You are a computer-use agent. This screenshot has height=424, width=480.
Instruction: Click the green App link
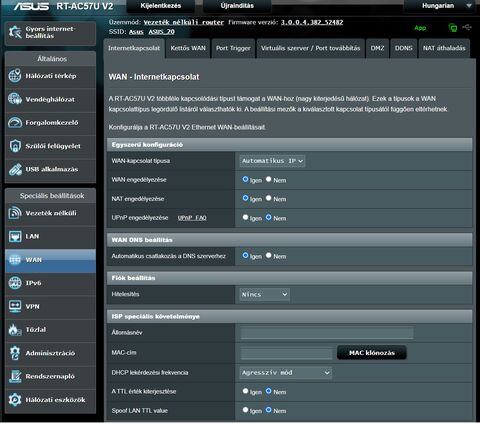[x=420, y=28]
